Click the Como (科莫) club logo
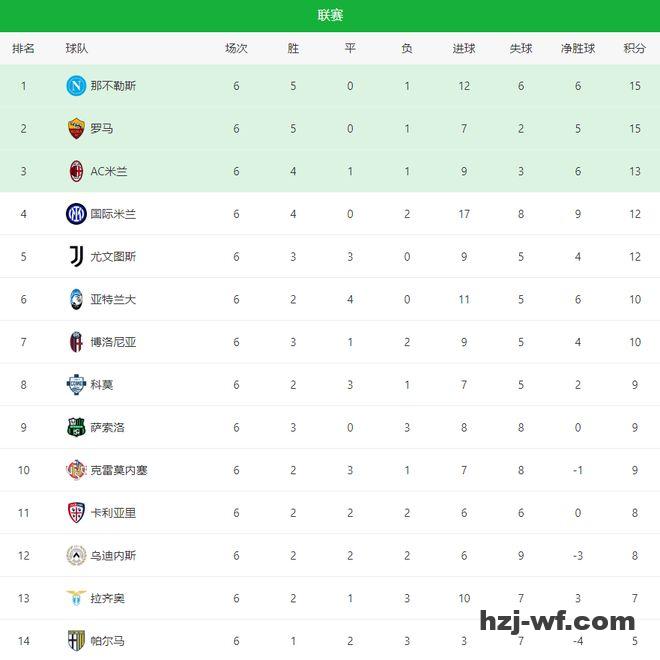 [75, 385]
